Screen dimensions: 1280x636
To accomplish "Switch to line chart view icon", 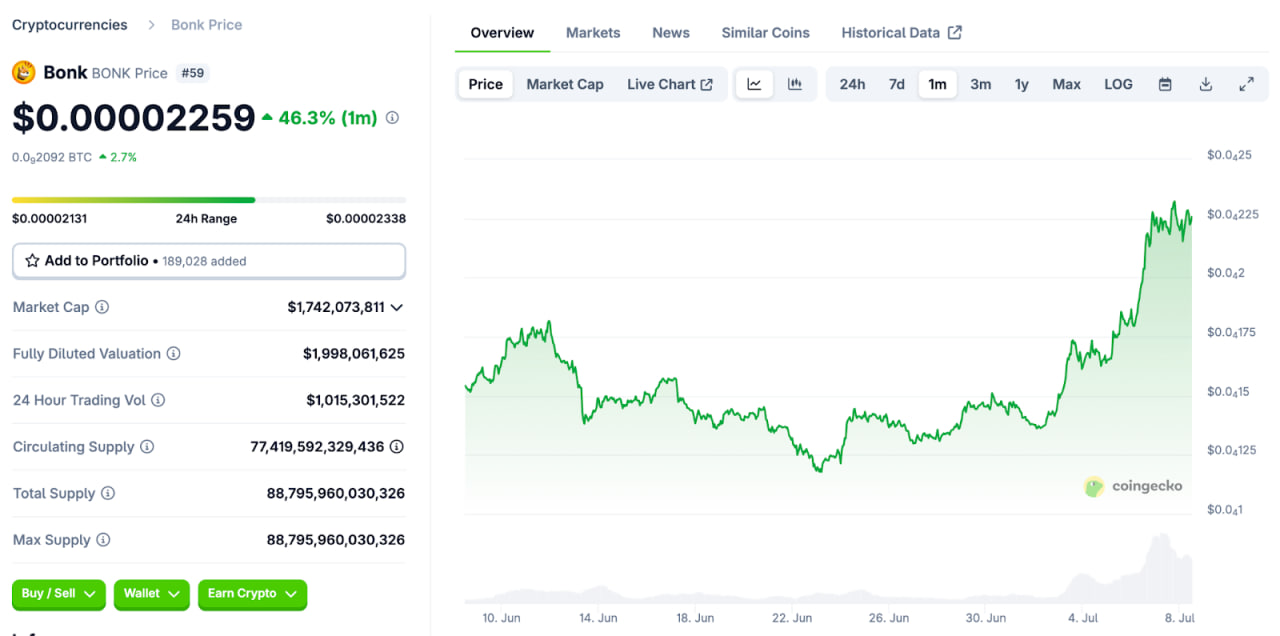I will (754, 85).
